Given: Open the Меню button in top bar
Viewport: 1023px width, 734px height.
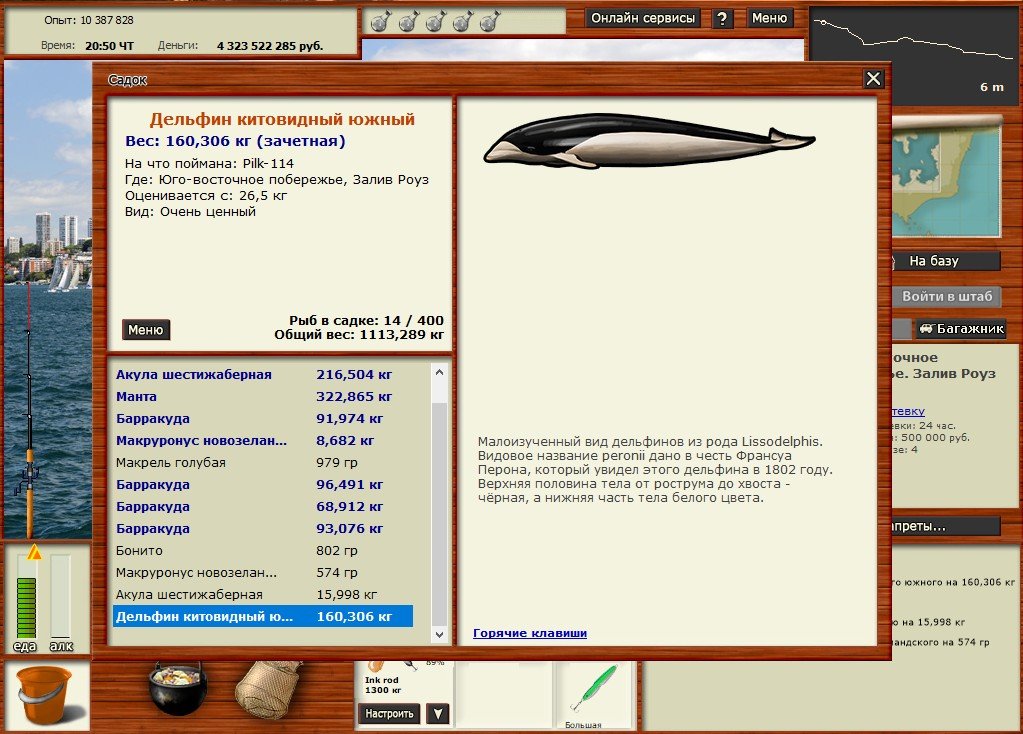Looking at the screenshot, I should [x=769, y=18].
